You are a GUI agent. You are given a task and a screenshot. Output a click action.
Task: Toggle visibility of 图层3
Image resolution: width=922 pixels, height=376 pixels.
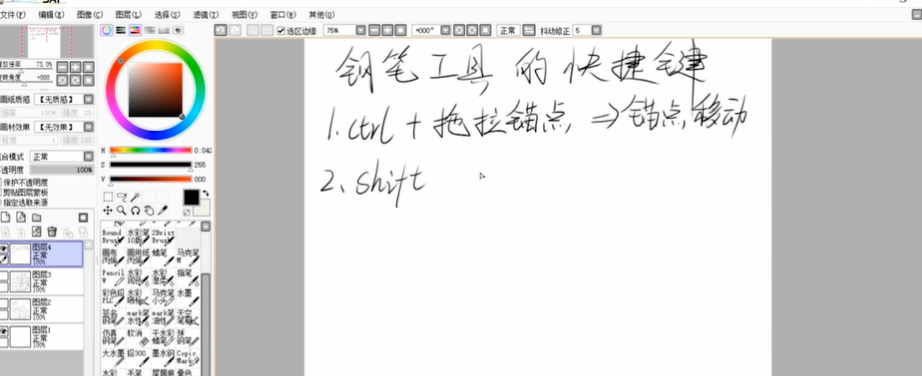click(x=4, y=277)
